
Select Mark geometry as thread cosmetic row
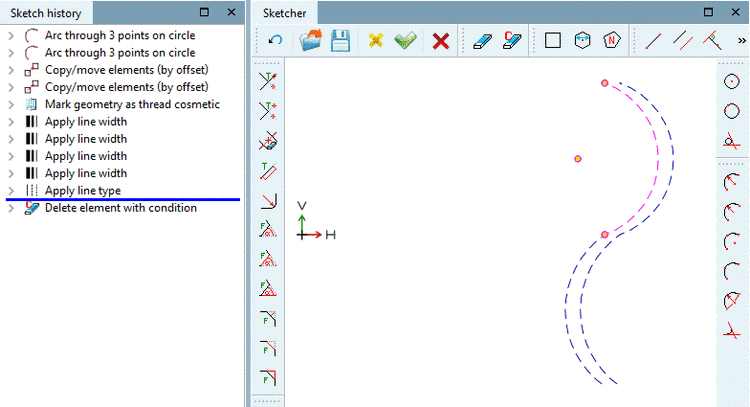point(132,104)
